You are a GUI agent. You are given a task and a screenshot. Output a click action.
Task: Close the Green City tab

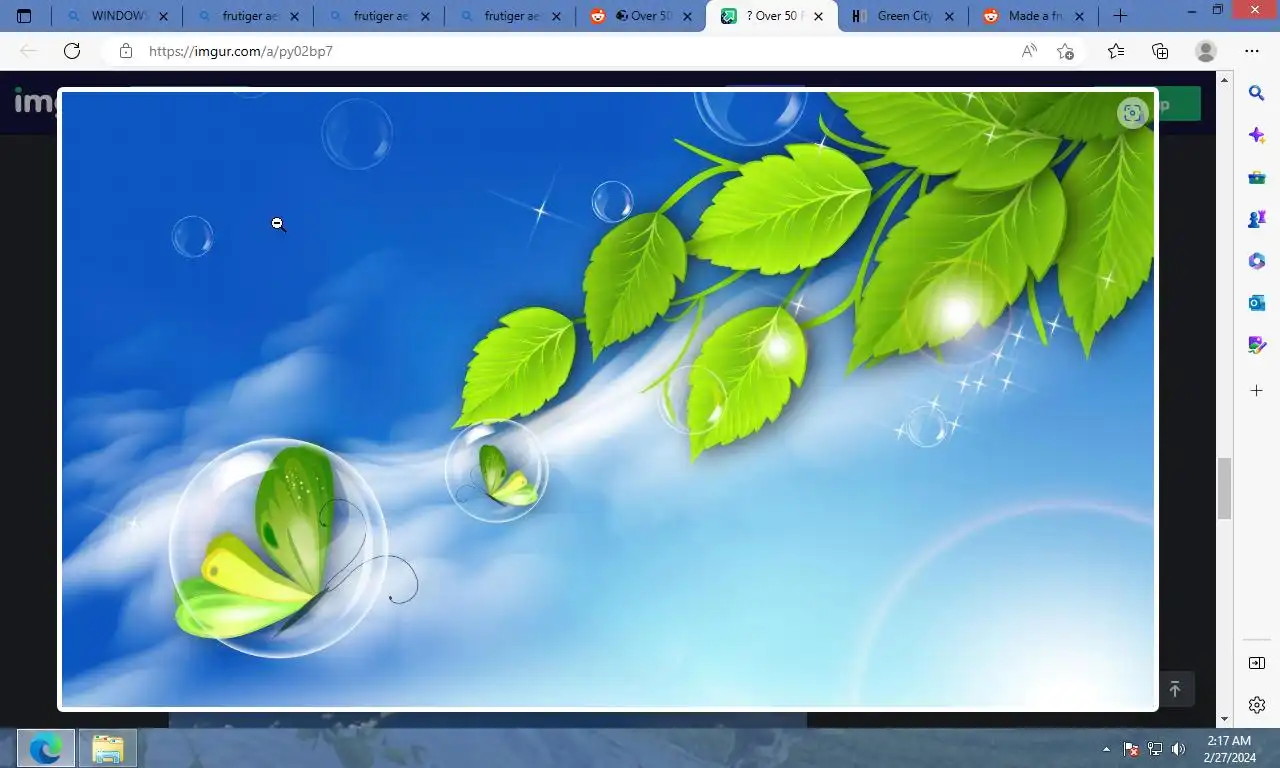click(950, 16)
